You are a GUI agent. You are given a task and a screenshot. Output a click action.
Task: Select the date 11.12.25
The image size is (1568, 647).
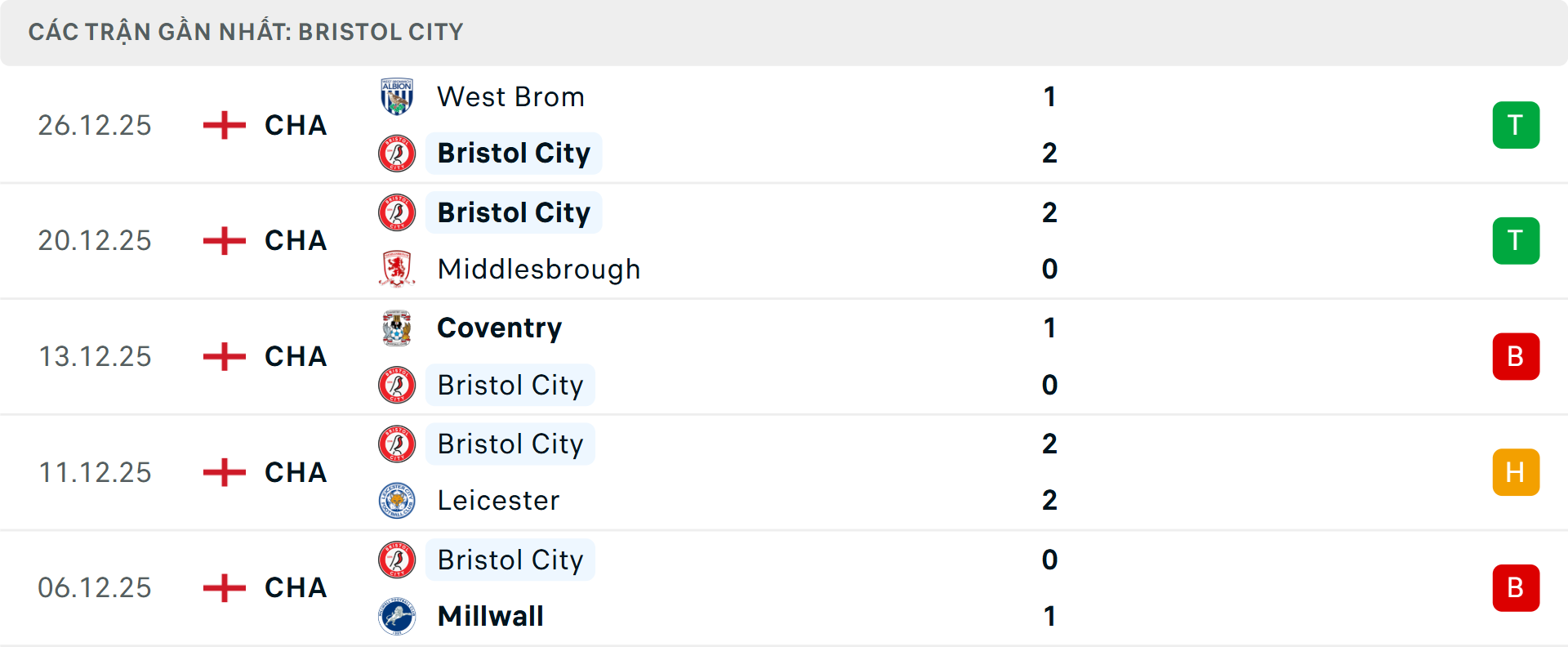(x=95, y=472)
